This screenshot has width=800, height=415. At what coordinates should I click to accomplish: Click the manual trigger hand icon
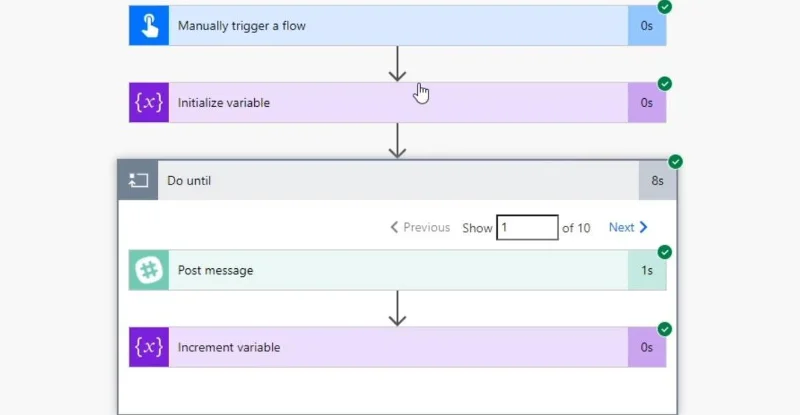pyautogui.click(x=149, y=26)
